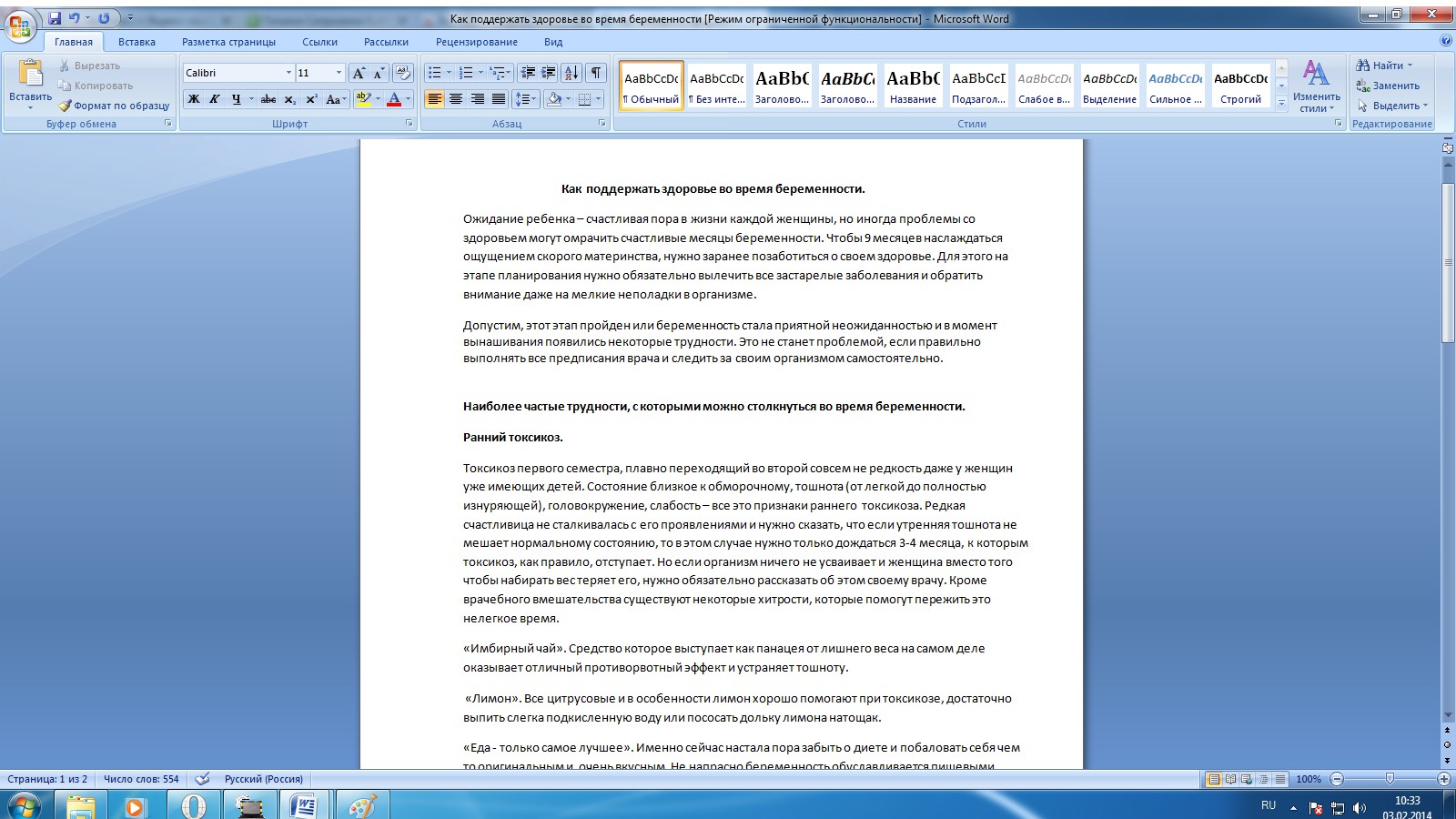This screenshot has height=819, width=1456.
Task: Justify the paragraph text
Action: pos(499,99)
